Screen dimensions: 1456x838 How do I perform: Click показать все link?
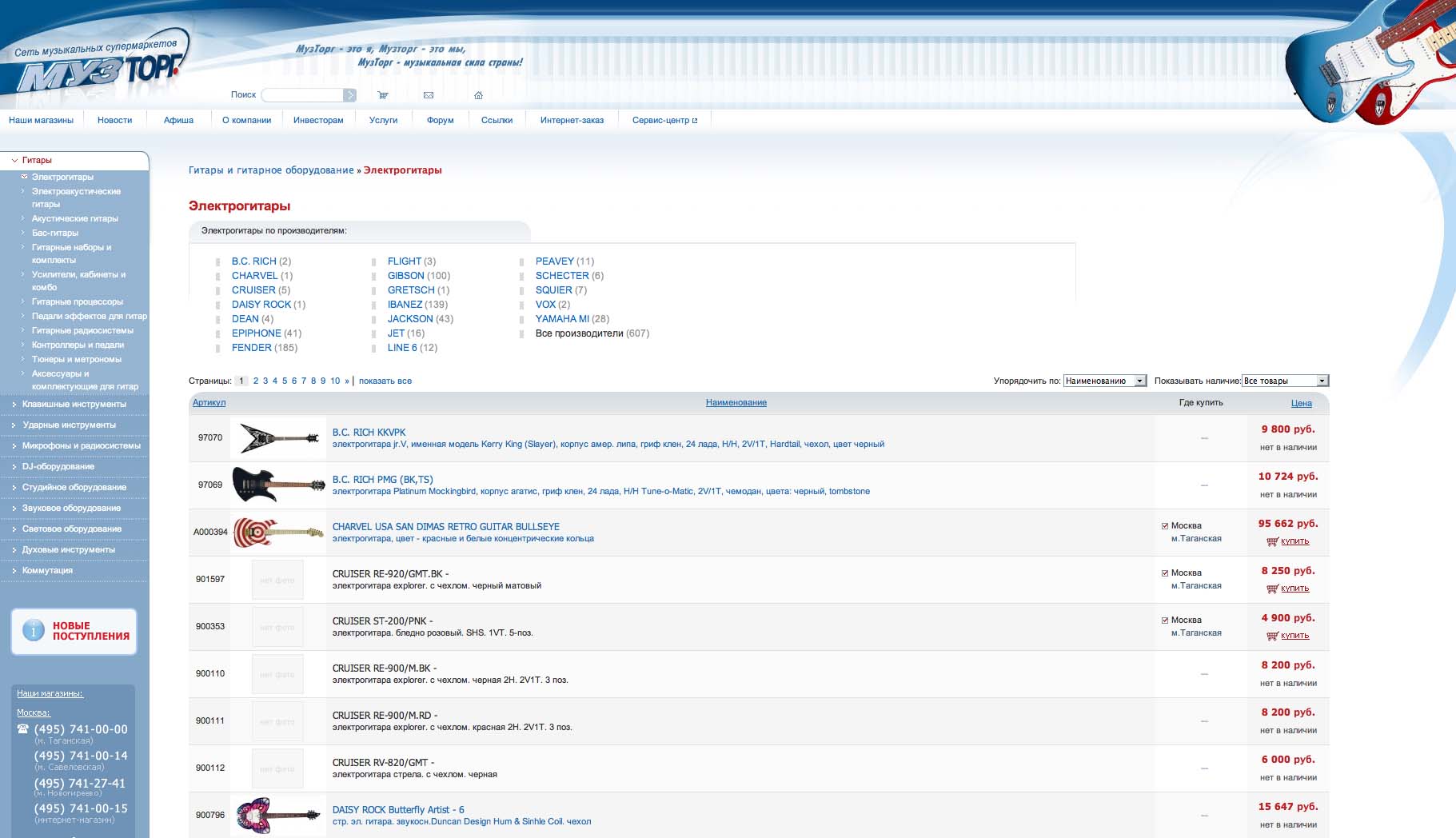pyautogui.click(x=385, y=381)
